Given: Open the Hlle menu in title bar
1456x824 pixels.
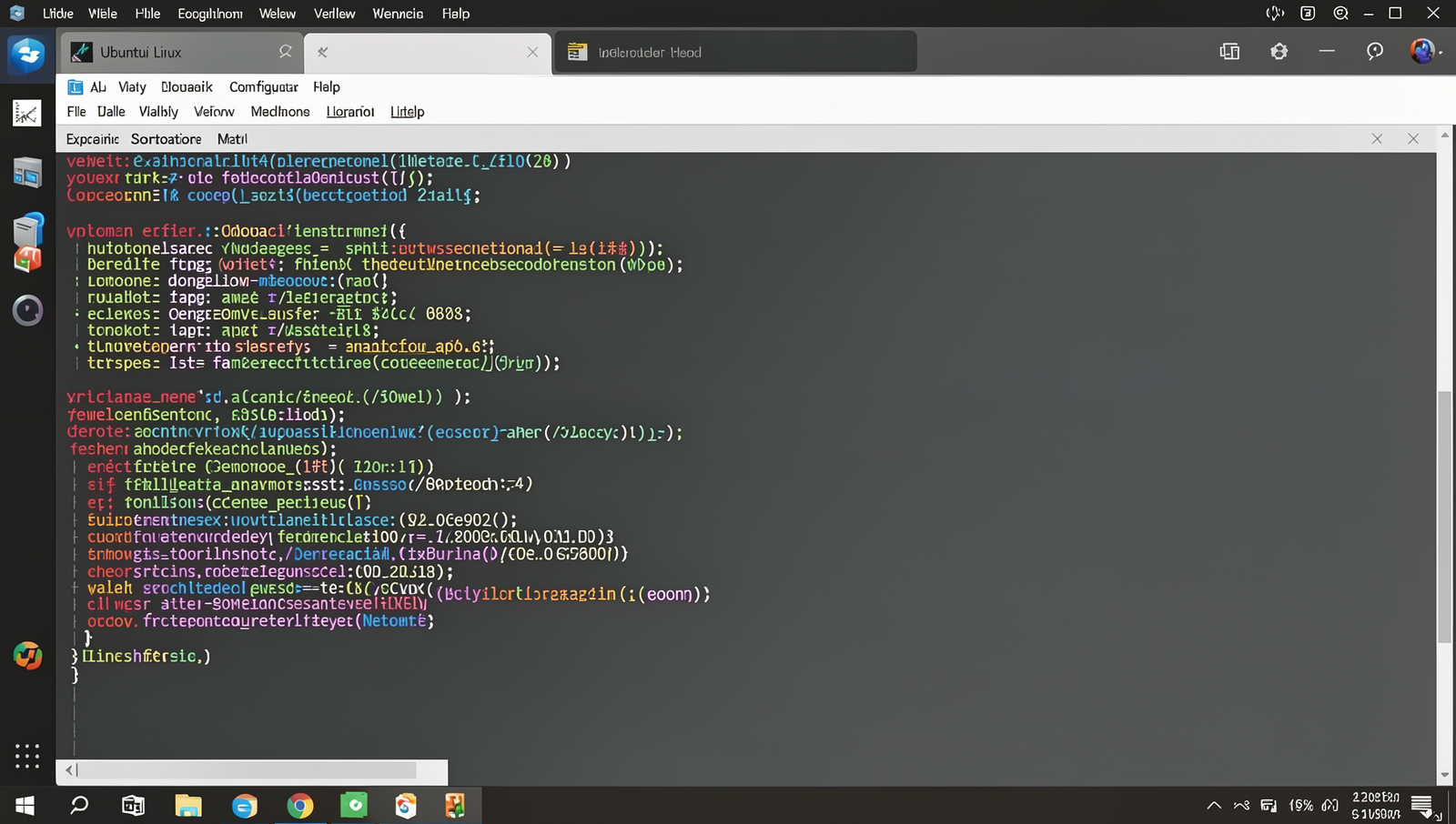Looking at the screenshot, I should [147, 14].
